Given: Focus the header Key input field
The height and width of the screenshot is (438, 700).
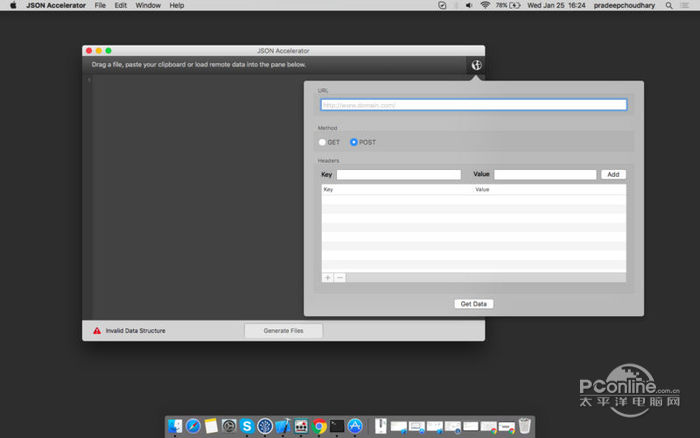Looking at the screenshot, I should click(399, 175).
